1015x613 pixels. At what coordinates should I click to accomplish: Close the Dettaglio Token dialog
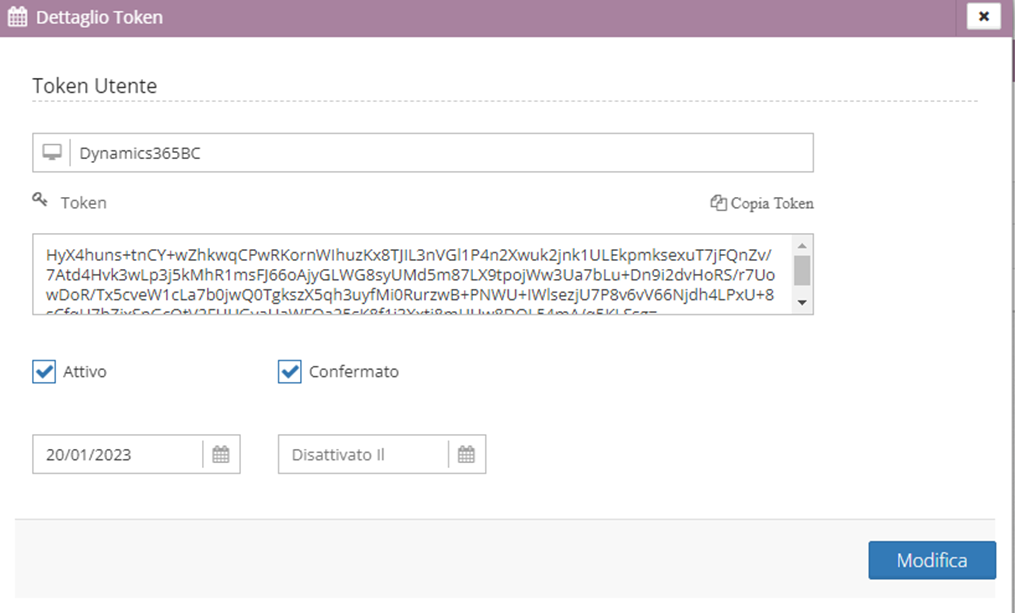click(983, 17)
